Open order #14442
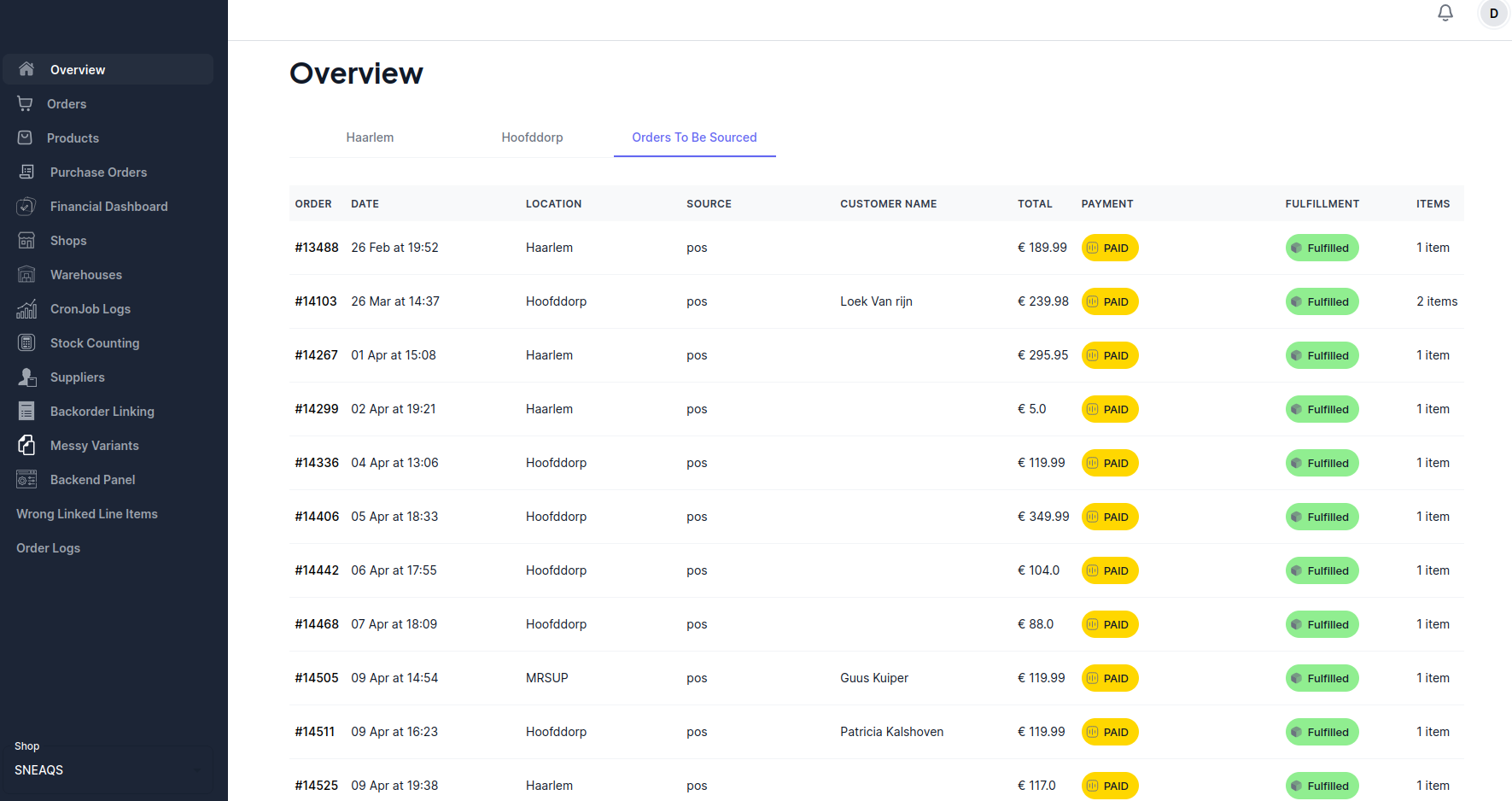Screen dimensions: 1512x801 point(317,570)
